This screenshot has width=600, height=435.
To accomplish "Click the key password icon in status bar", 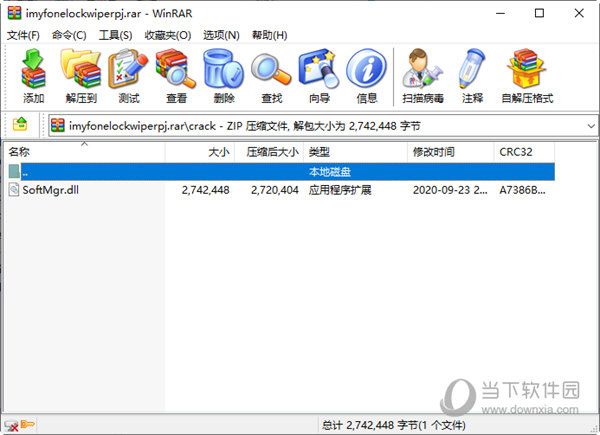I will 28,424.
